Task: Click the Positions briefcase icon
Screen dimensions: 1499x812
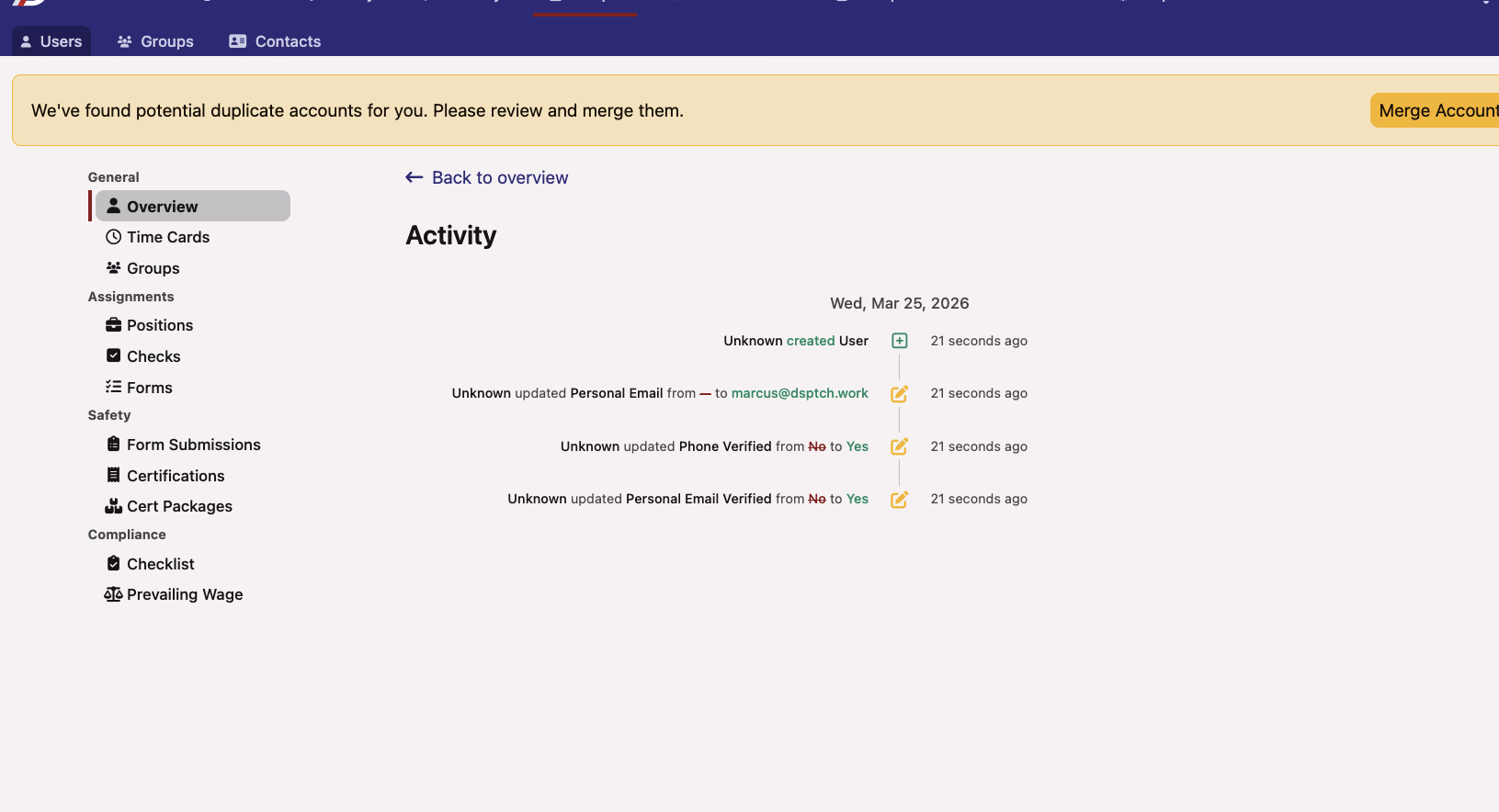Action: tap(114, 325)
